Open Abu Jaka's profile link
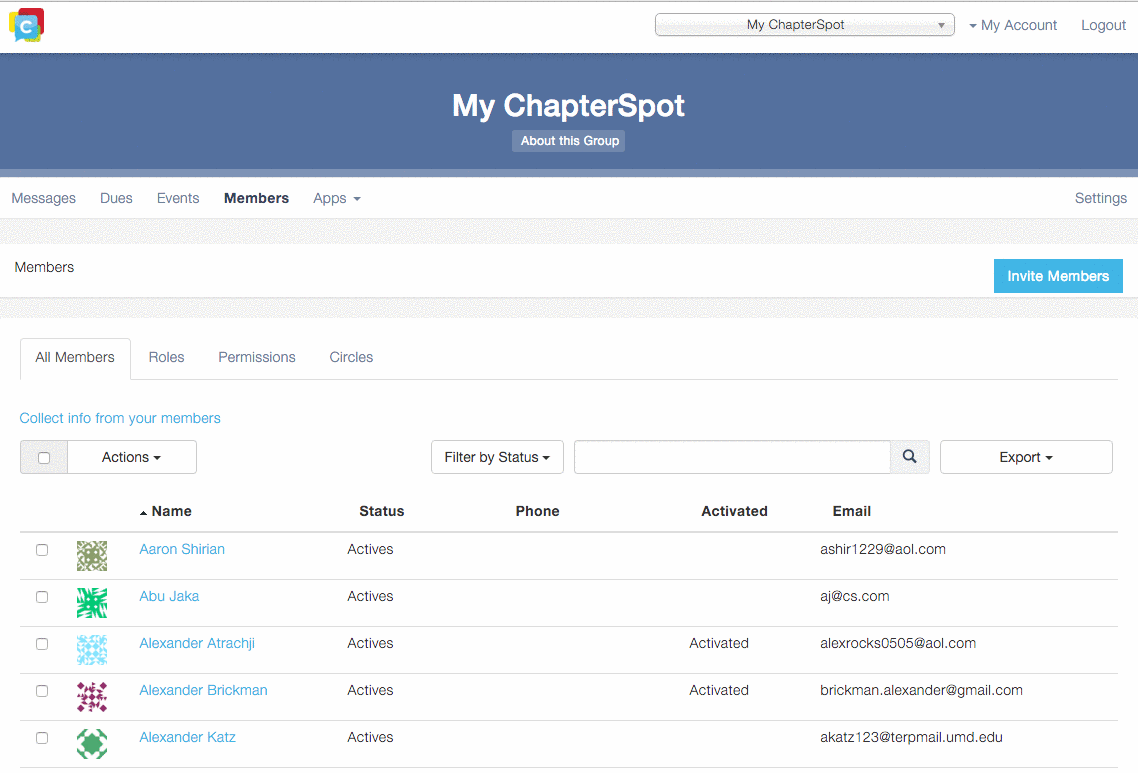This screenshot has width=1138, height=773. click(x=169, y=597)
